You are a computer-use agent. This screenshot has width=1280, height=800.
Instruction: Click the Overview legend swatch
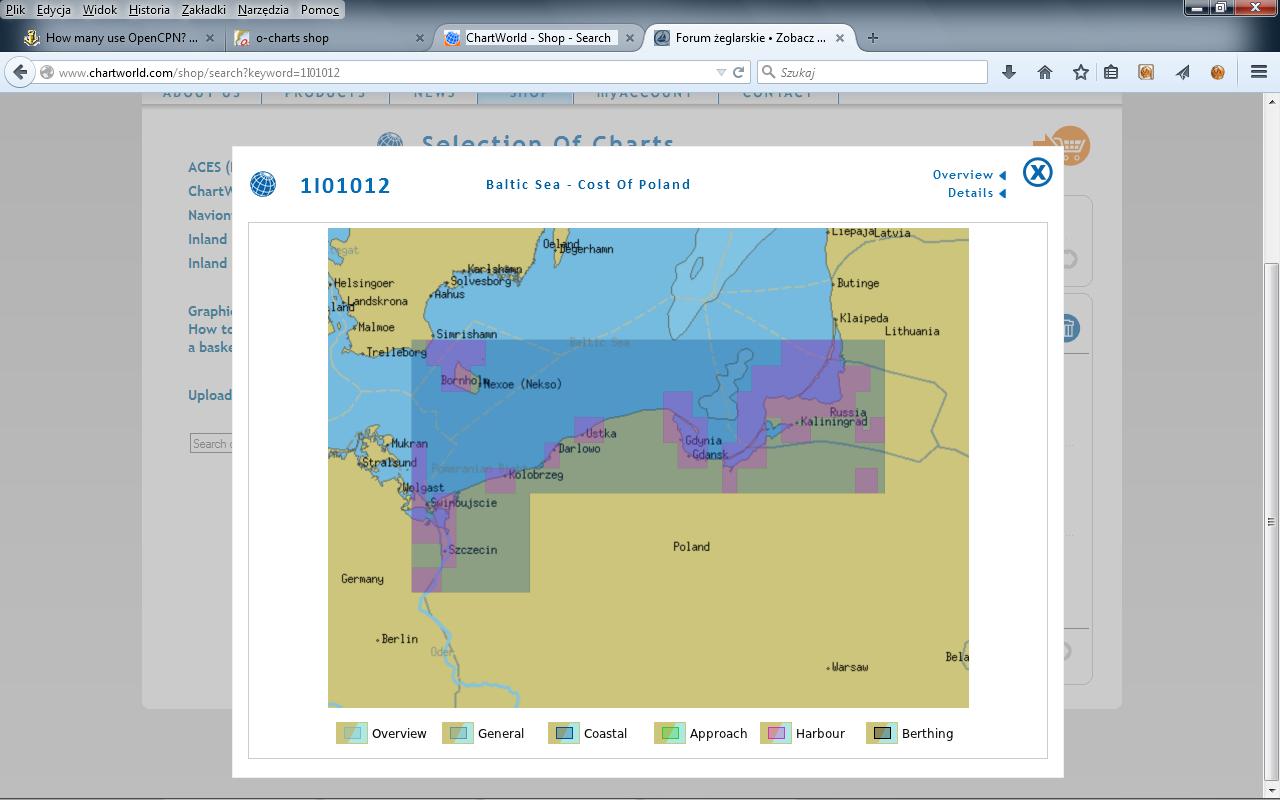click(x=352, y=733)
